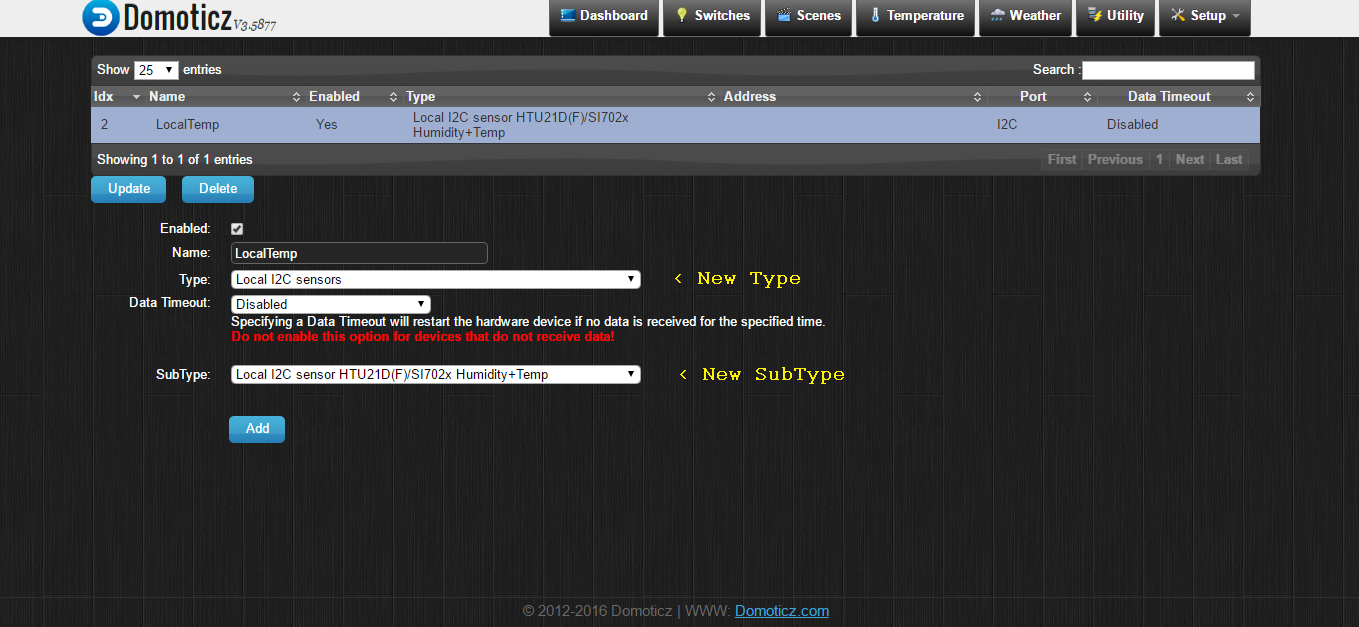
Task: Open the Data Timeout dropdown
Action: tap(331, 304)
